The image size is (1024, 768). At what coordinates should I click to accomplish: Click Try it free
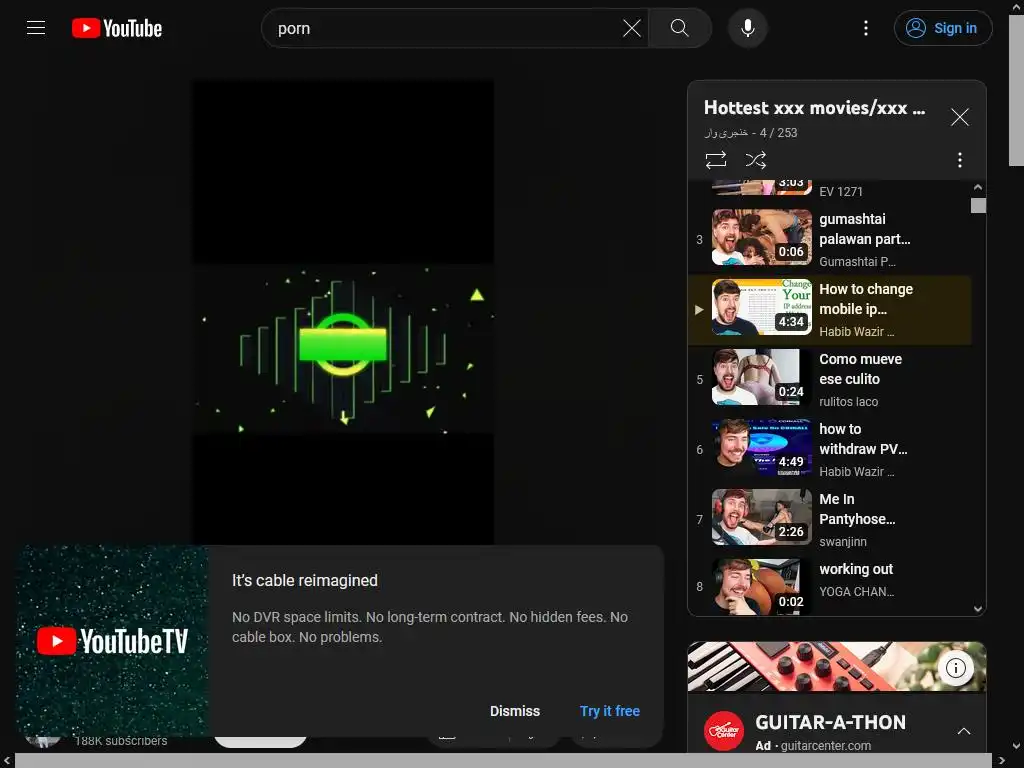(609, 711)
